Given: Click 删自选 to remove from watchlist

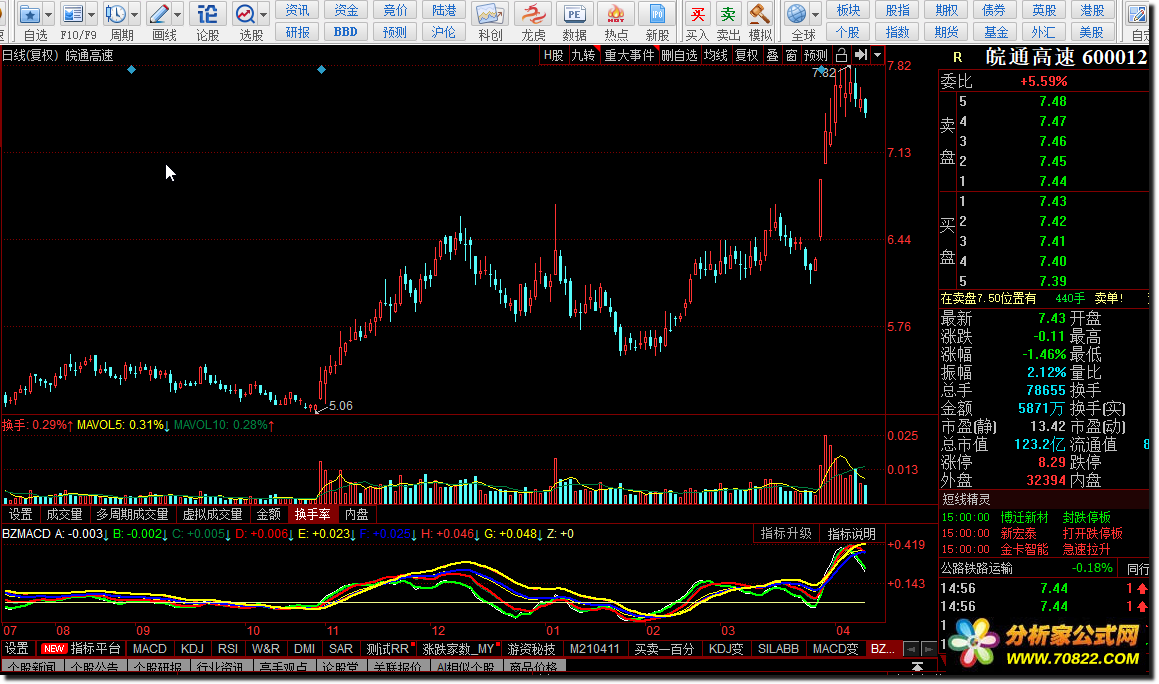Looking at the screenshot, I should tap(679, 55).
